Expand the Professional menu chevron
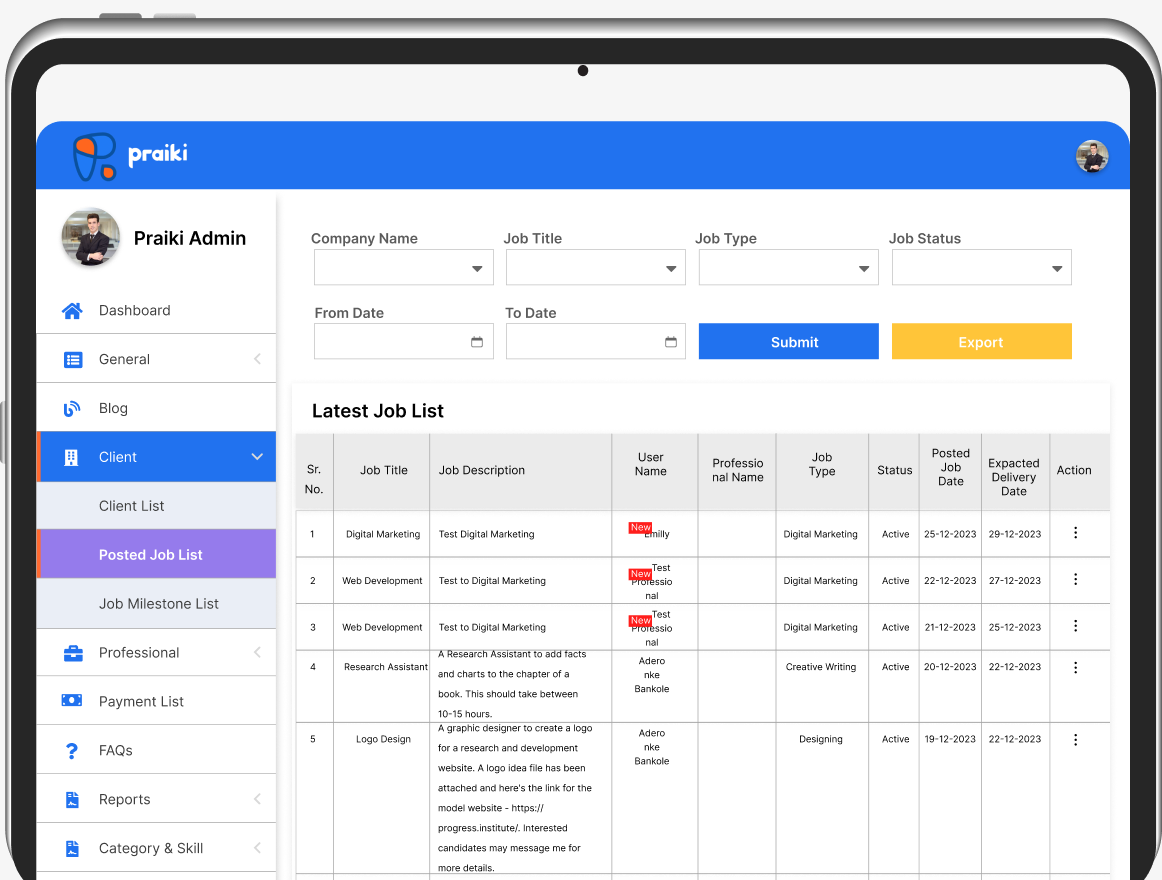Screen dimensions: 1162x880 tap(257, 653)
